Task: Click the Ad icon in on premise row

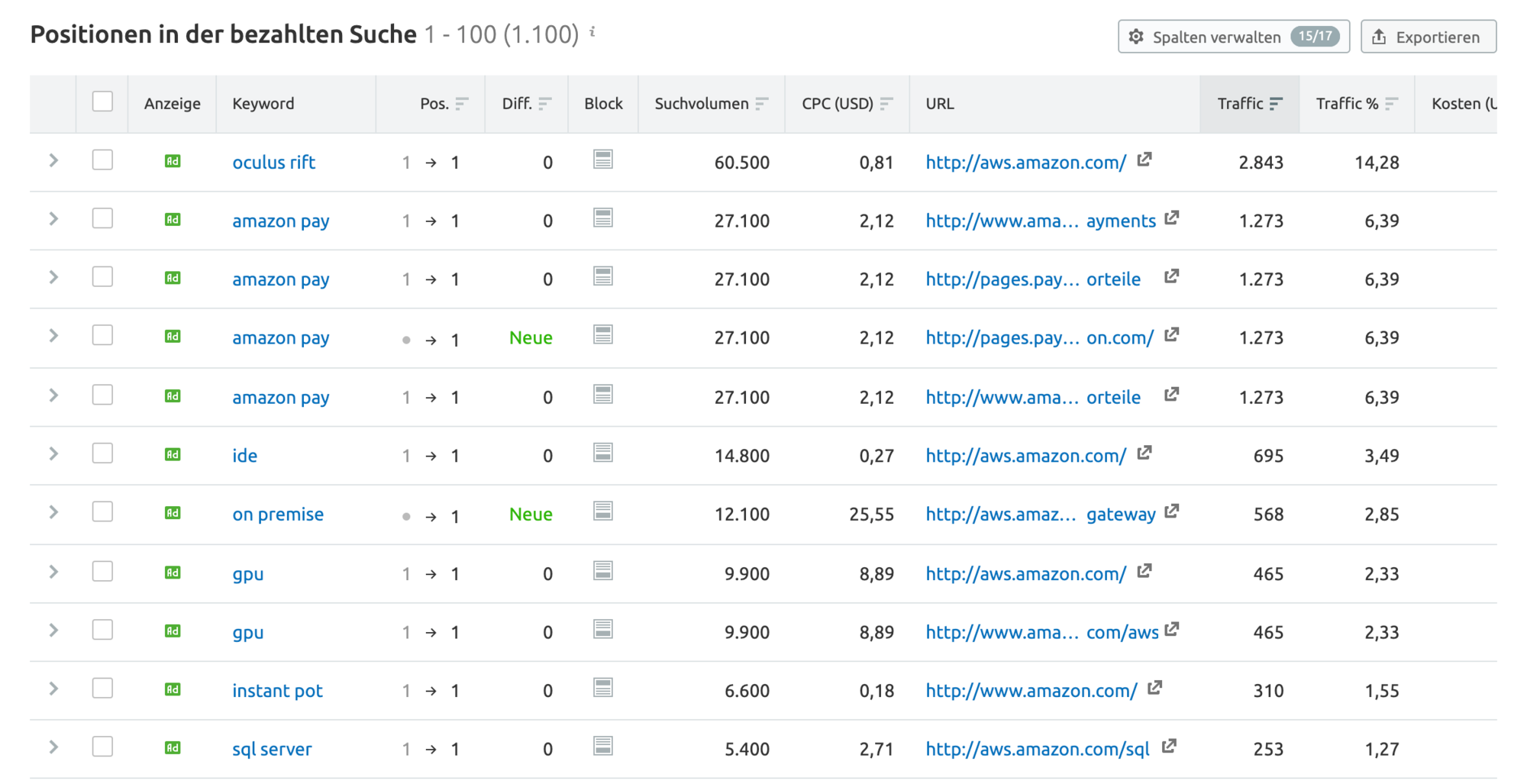Action: [173, 513]
